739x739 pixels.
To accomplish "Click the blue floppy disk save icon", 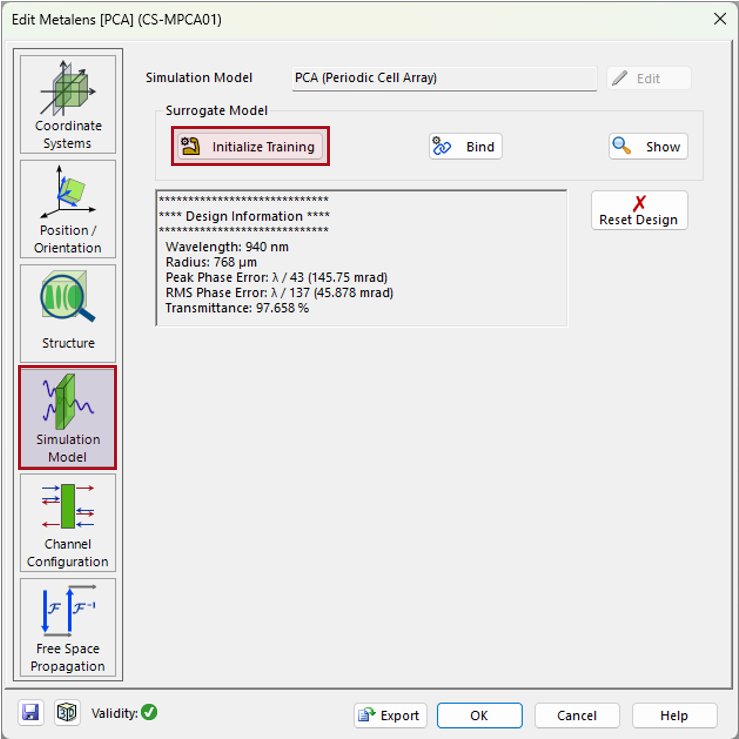I will [x=31, y=713].
